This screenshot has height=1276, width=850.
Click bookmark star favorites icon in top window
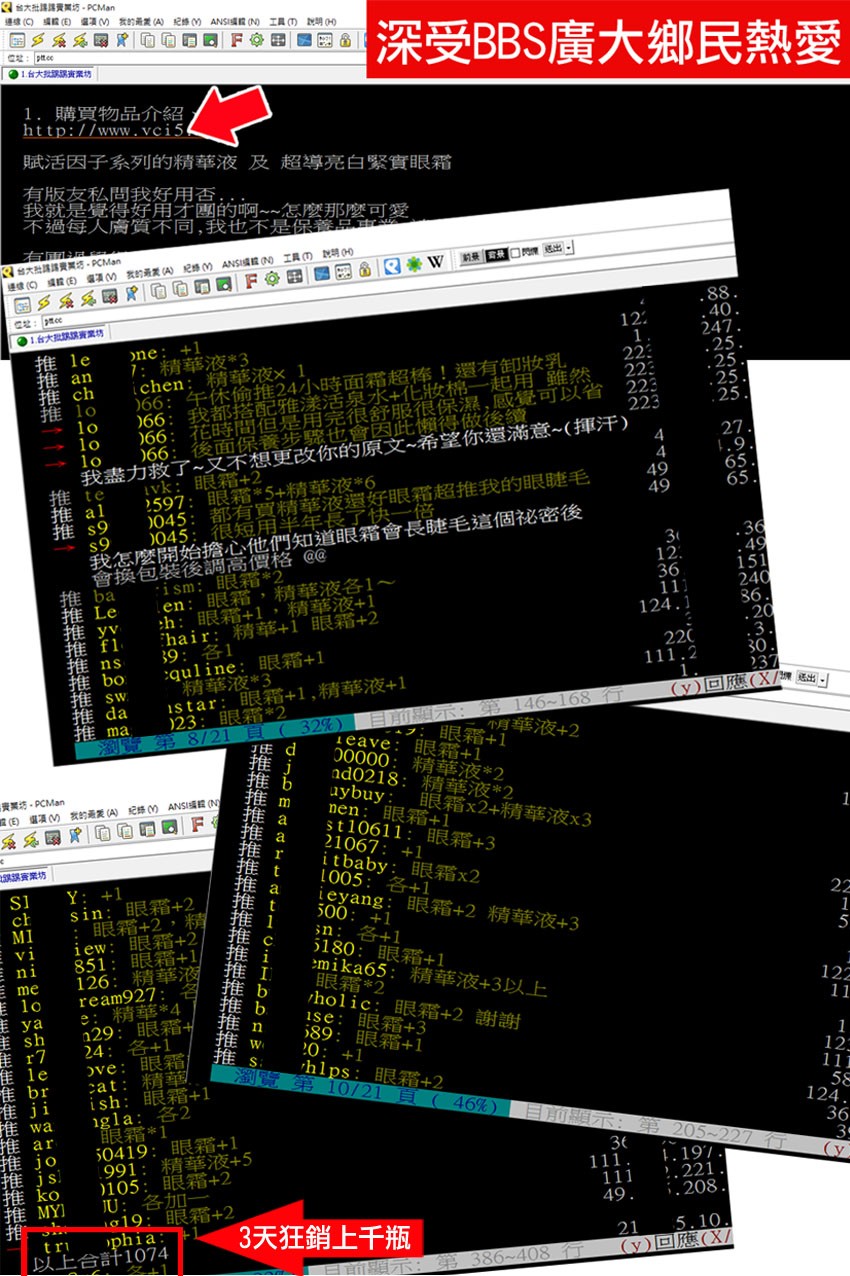[x=122, y=41]
